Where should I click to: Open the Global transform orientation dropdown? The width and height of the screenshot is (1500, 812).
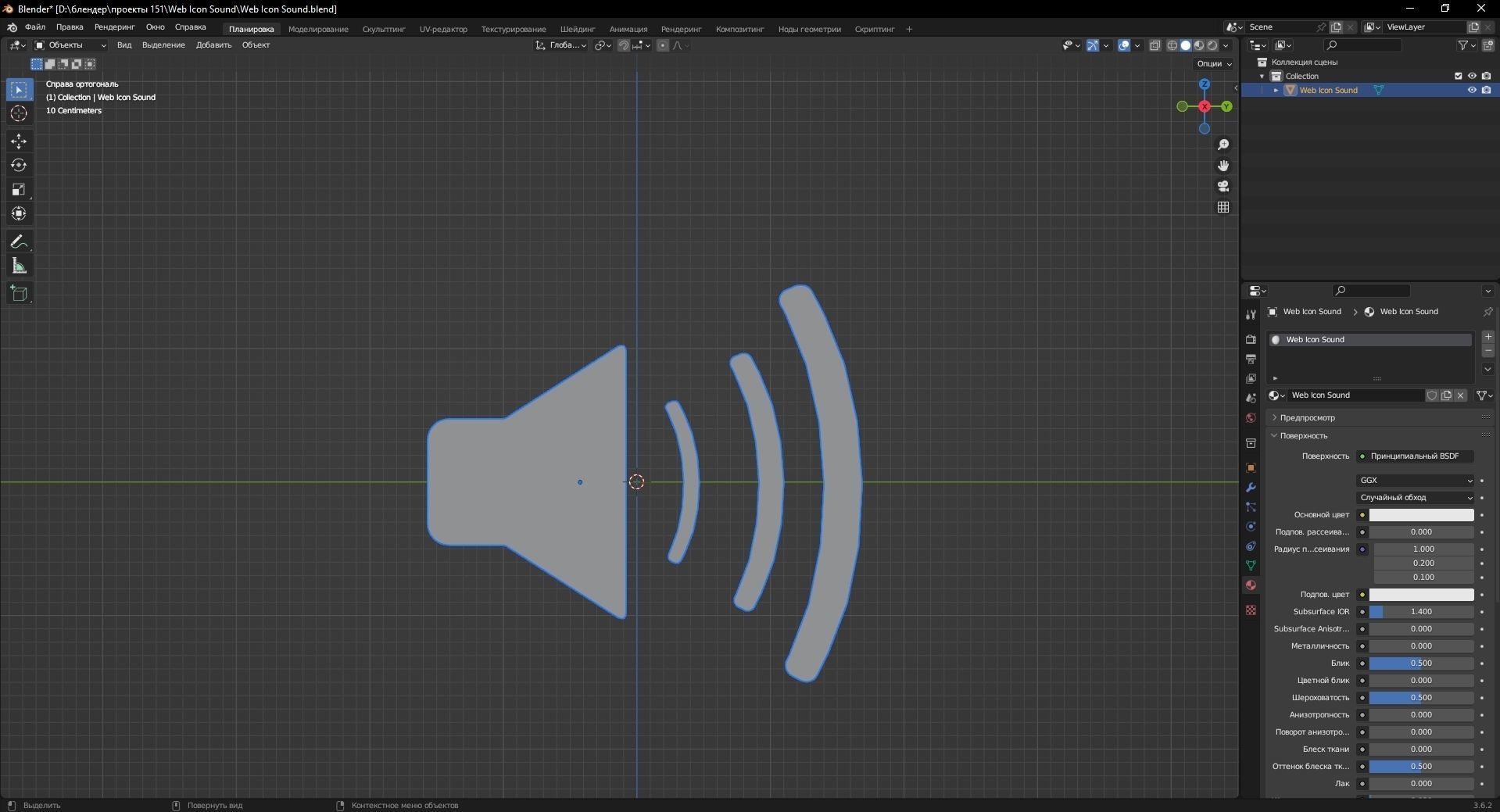[x=561, y=45]
